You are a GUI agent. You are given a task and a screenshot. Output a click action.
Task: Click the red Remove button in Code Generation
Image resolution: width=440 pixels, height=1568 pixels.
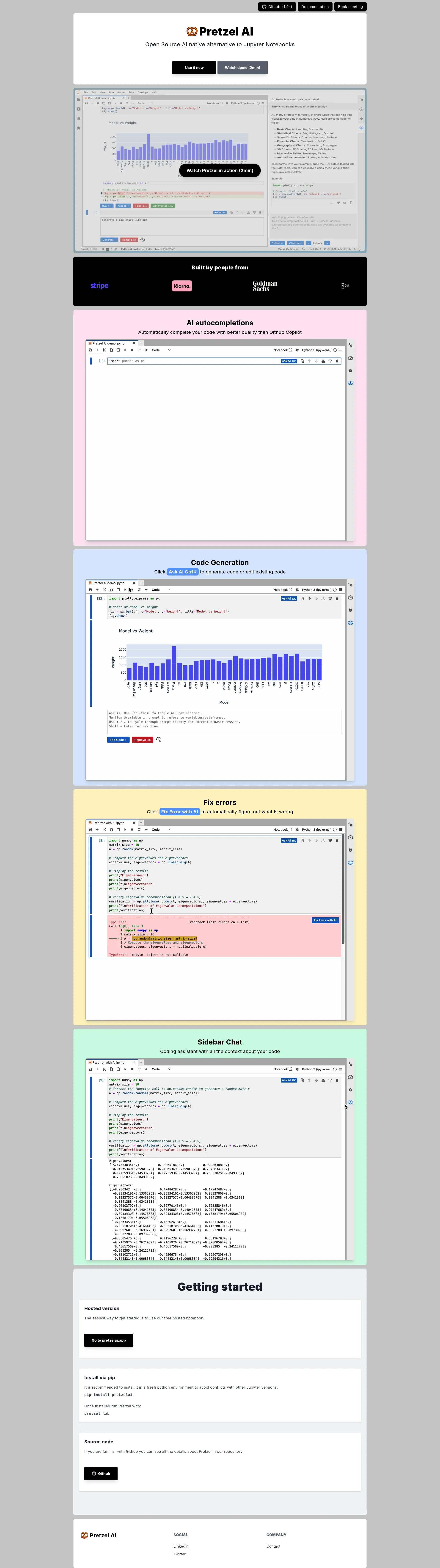[142, 740]
